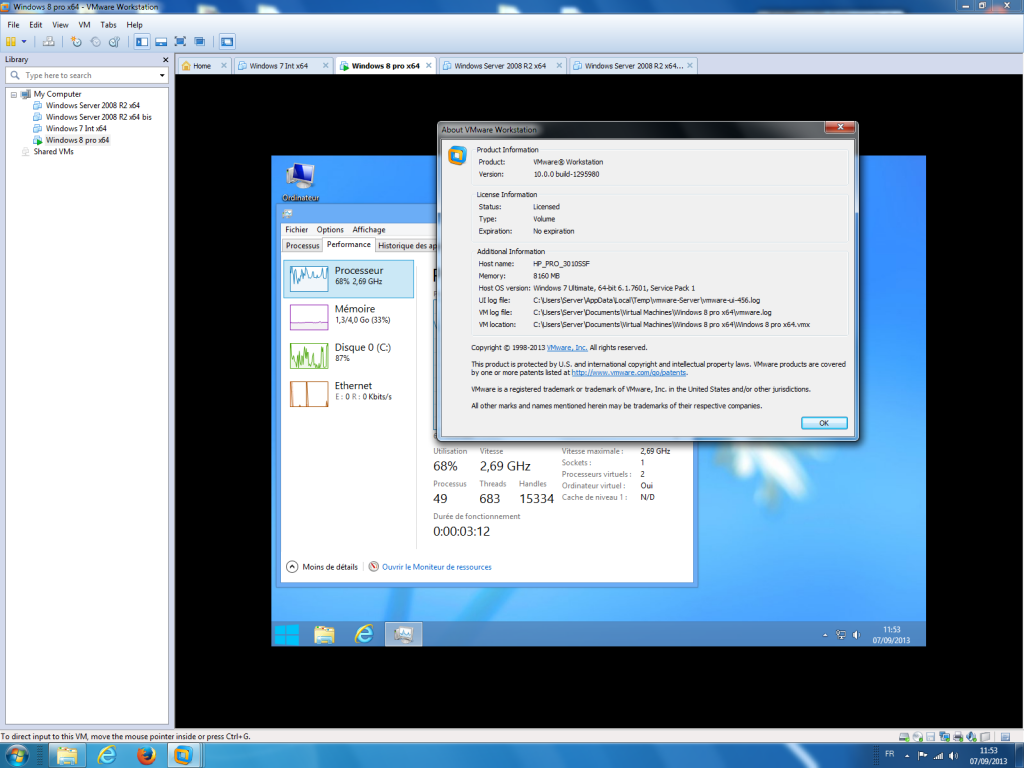Open the Fichier menu in Task Manager

pos(296,230)
